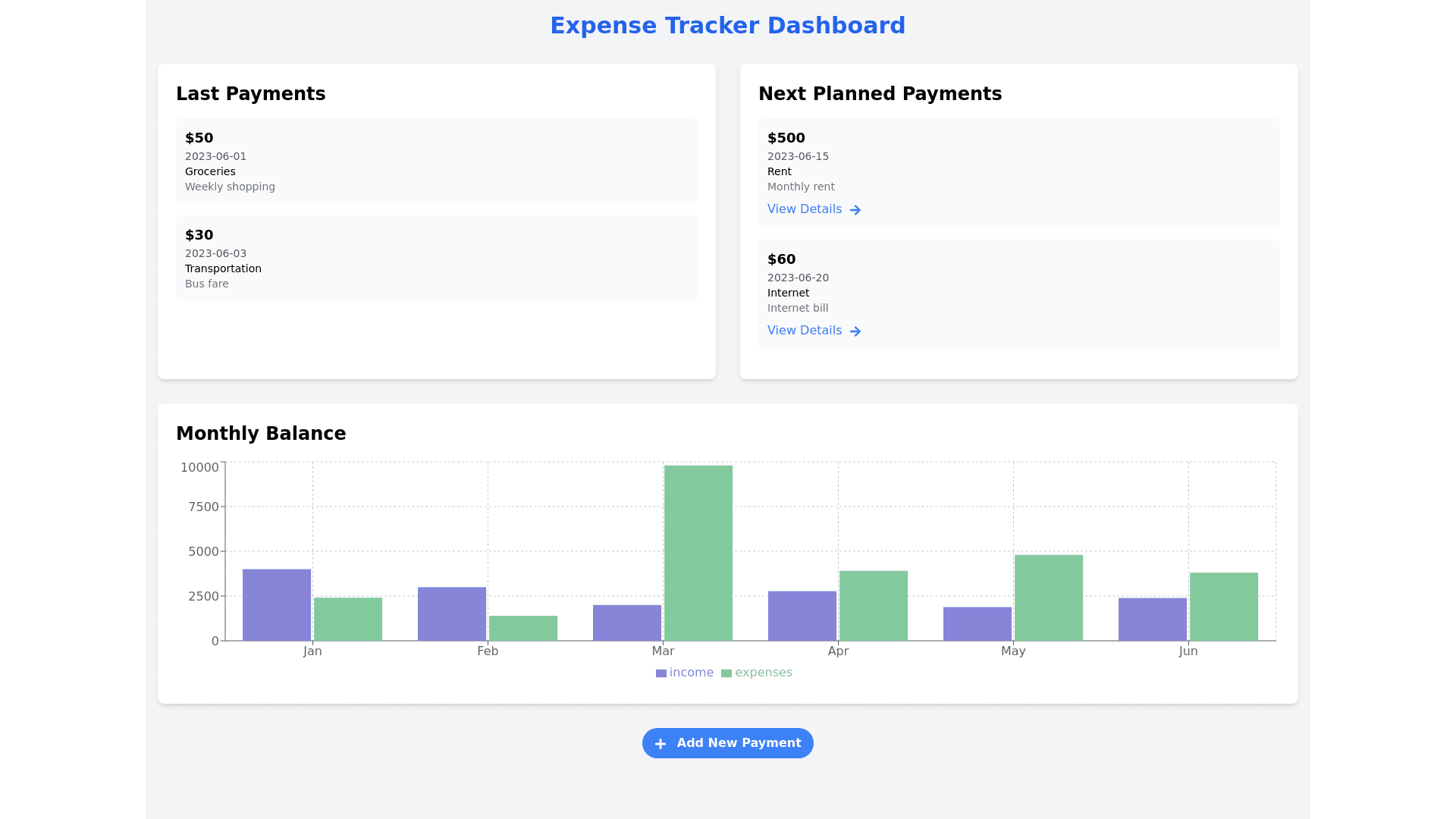Click the purple income legend square
1456x819 pixels.
coord(661,673)
